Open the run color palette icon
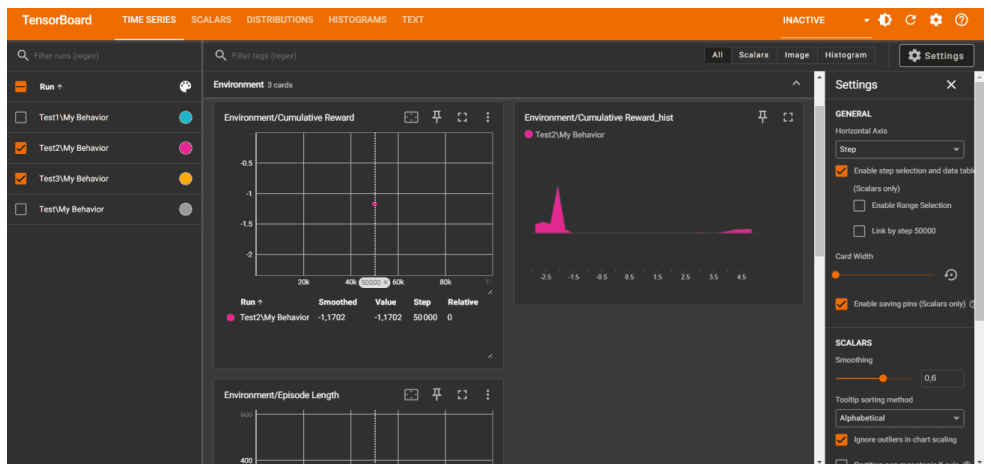Viewport: 991px width, 469px height. point(185,87)
